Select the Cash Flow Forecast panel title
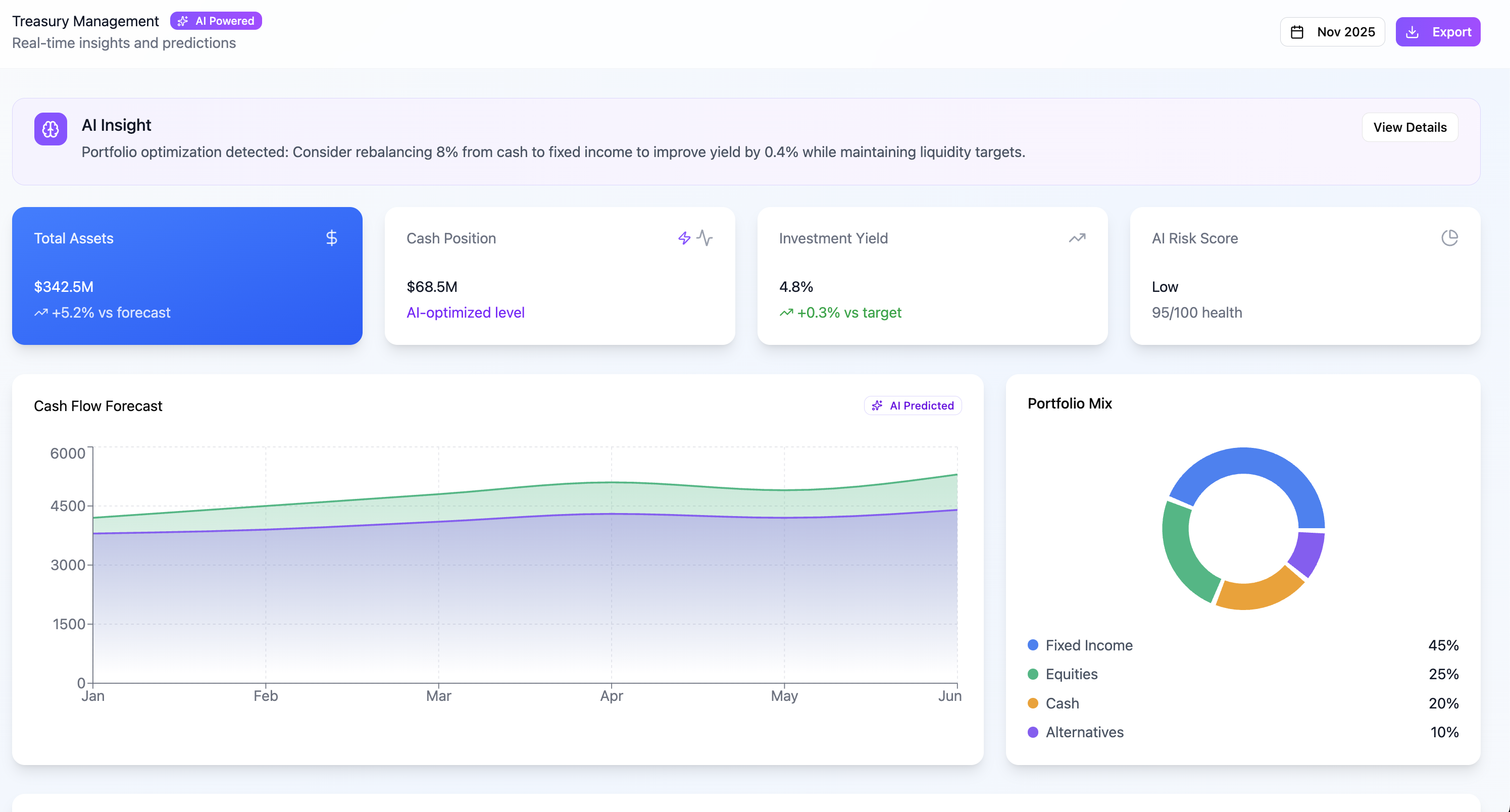Screen dimensions: 1510x812 click(x=98, y=405)
